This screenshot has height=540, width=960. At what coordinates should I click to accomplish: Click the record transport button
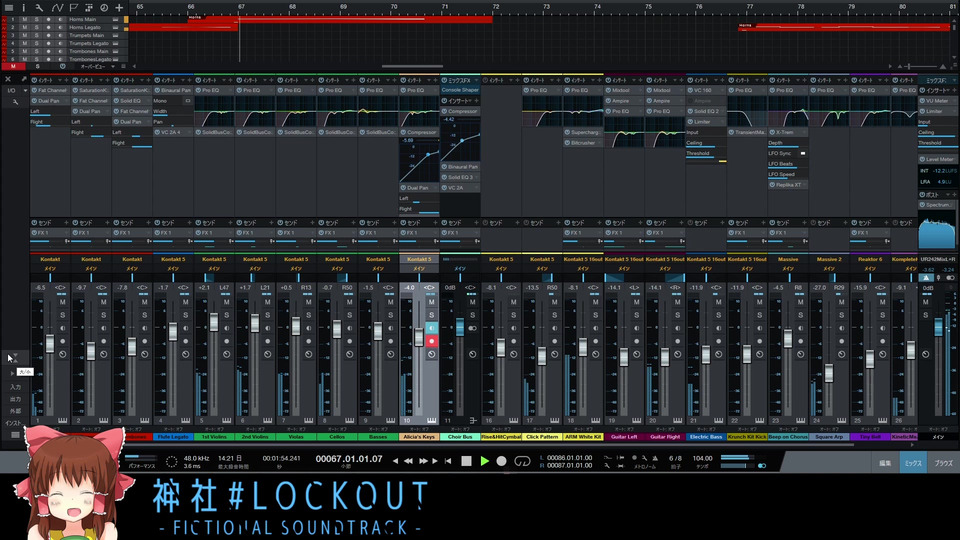pos(501,461)
